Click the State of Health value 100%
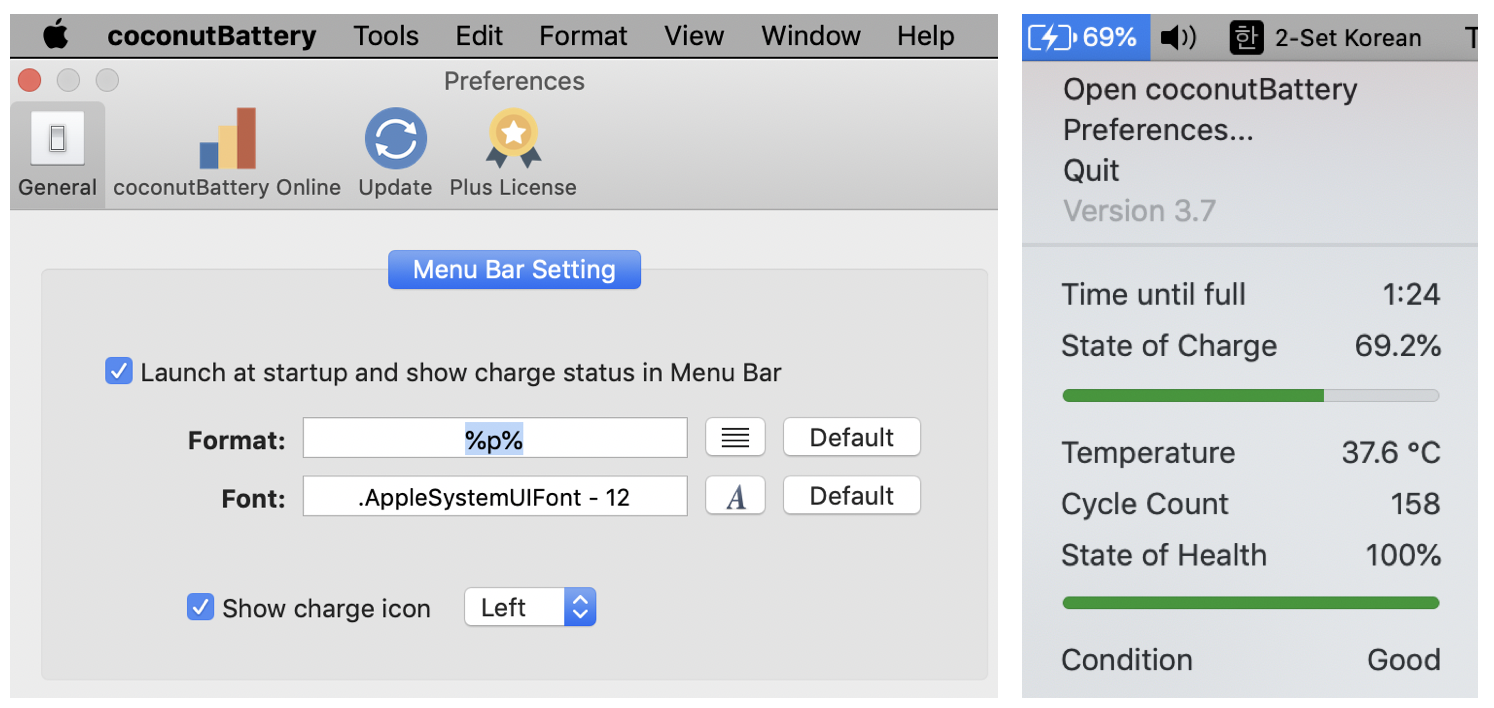This screenshot has width=1494, height=708. (1404, 555)
